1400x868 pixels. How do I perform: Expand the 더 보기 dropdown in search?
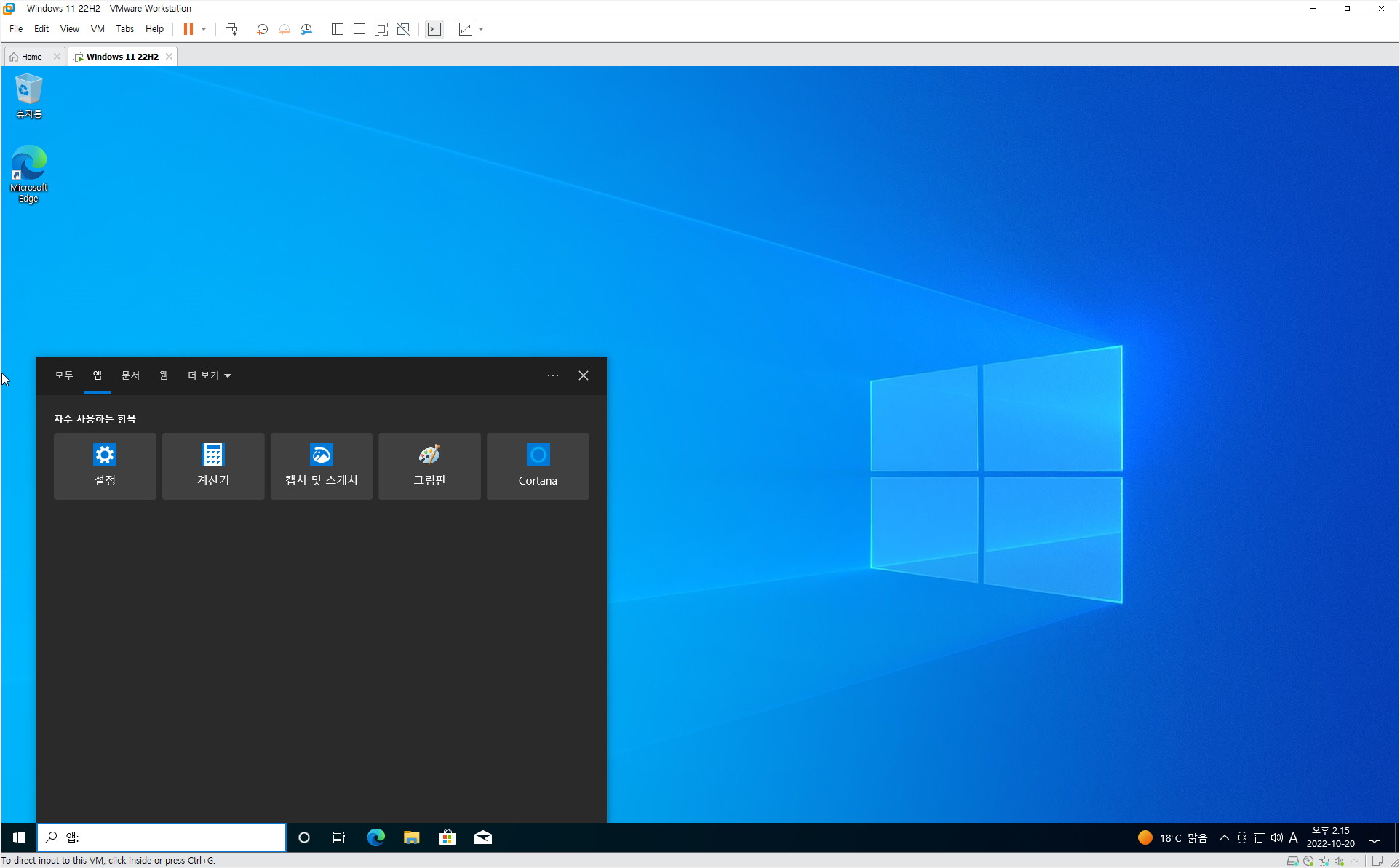click(x=209, y=375)
